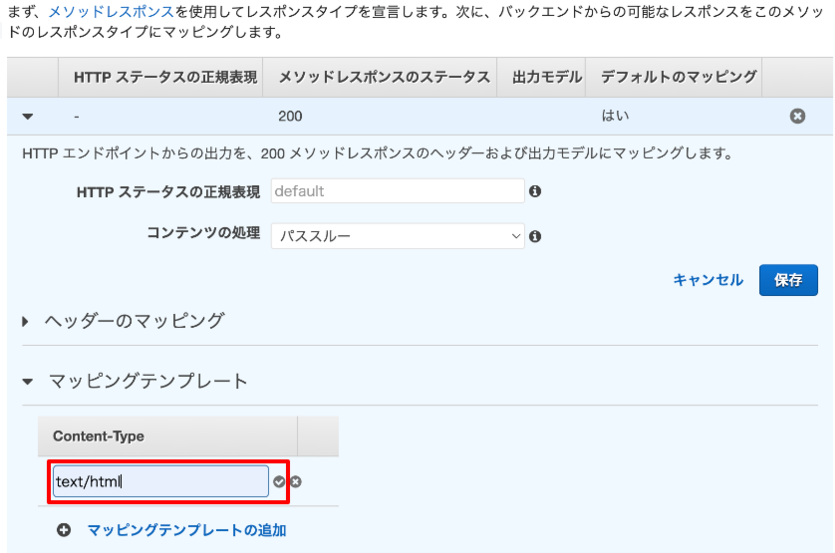
Task: Open the メソッドレスポンス link
Action: [x=111, y=12]
